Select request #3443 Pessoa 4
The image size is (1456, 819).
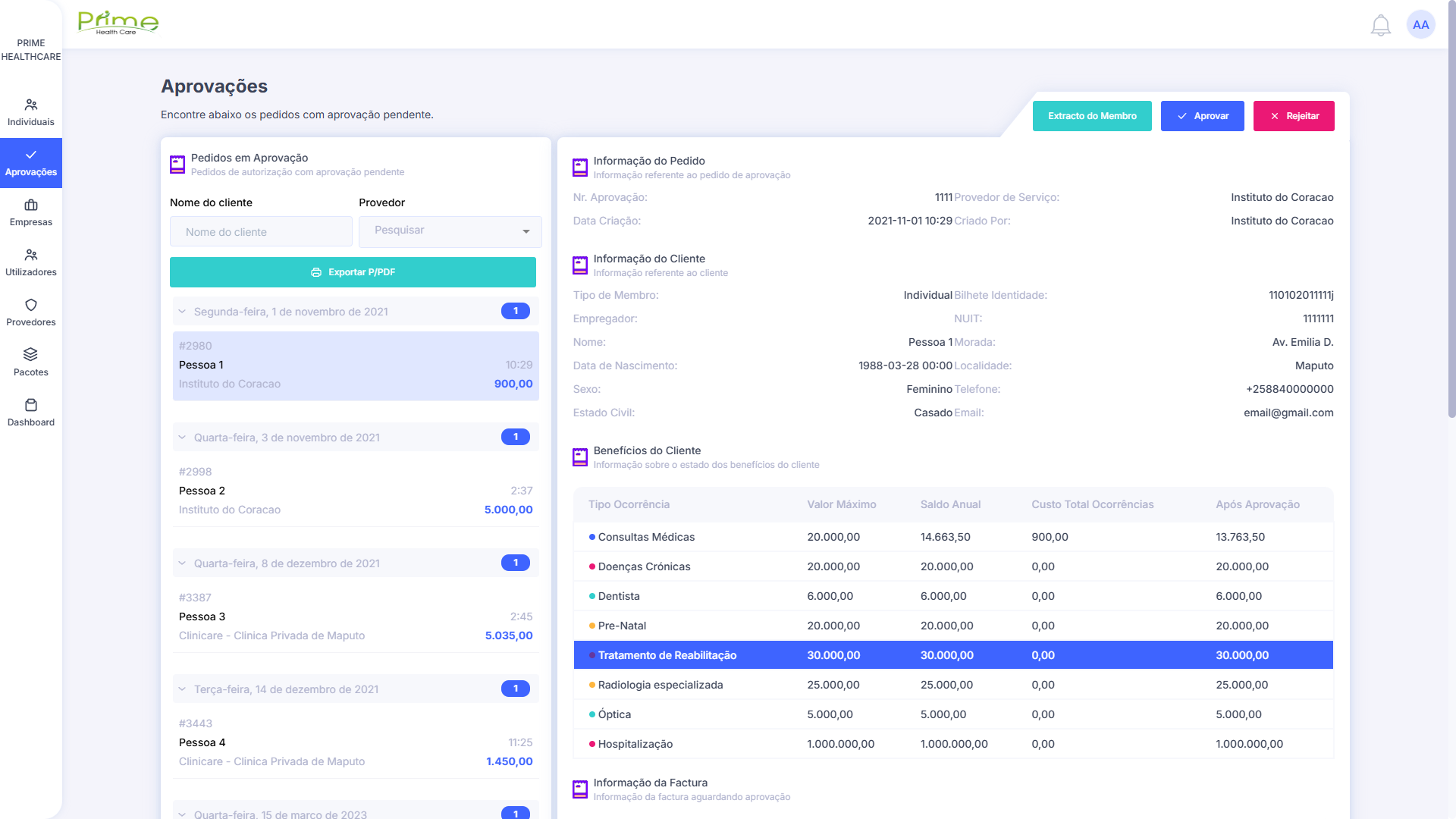pyautogui.click(x=356, y=743)
